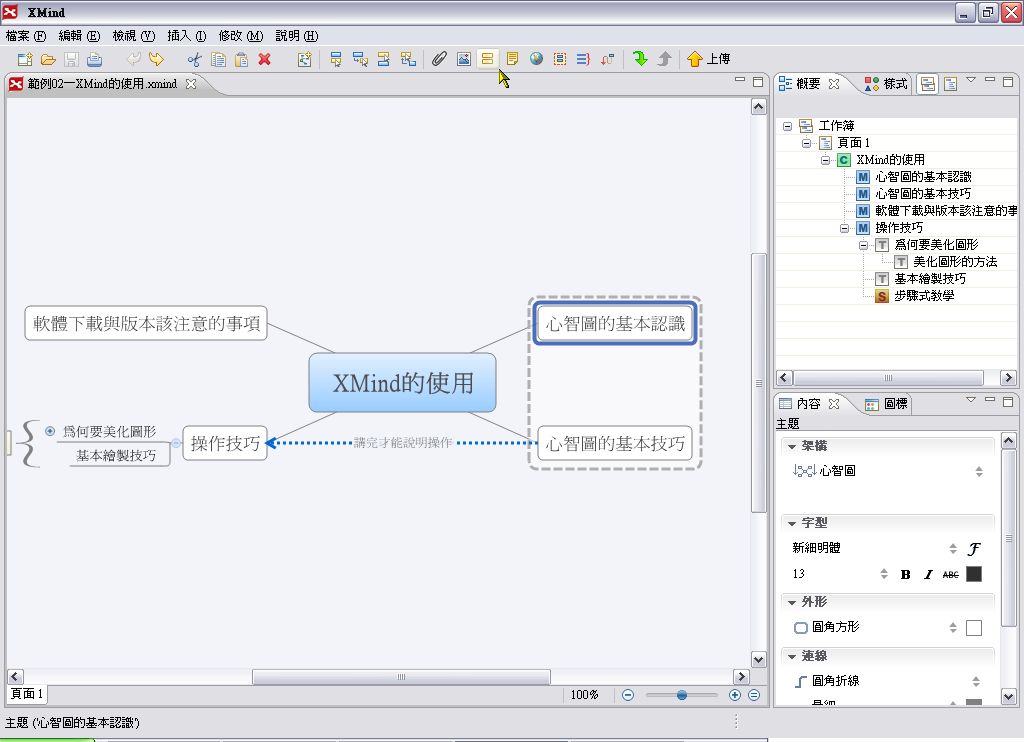Insert a subtopic via toolbar icon

tap(360, 59)
